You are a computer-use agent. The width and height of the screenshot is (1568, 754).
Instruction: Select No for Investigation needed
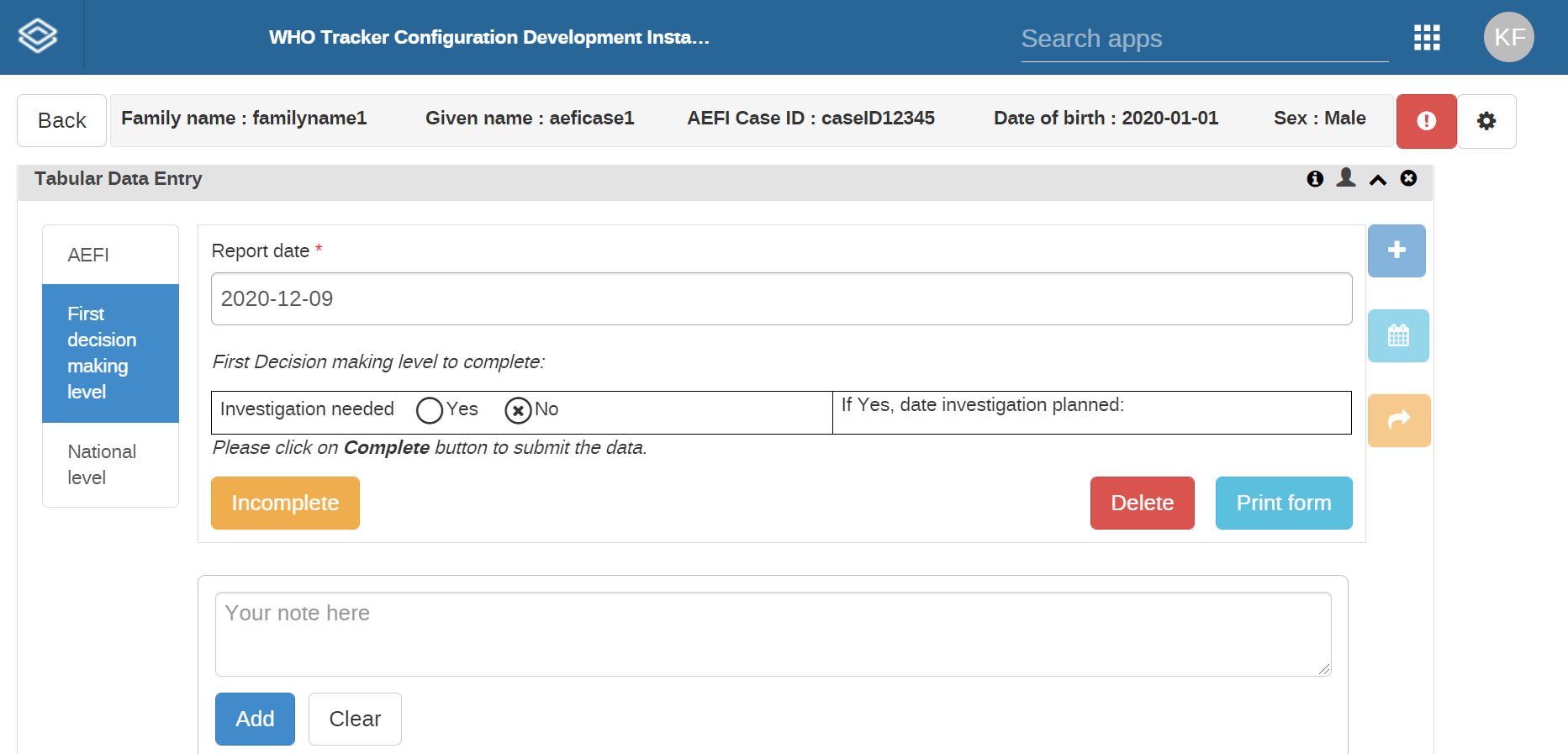coord(518,410)
